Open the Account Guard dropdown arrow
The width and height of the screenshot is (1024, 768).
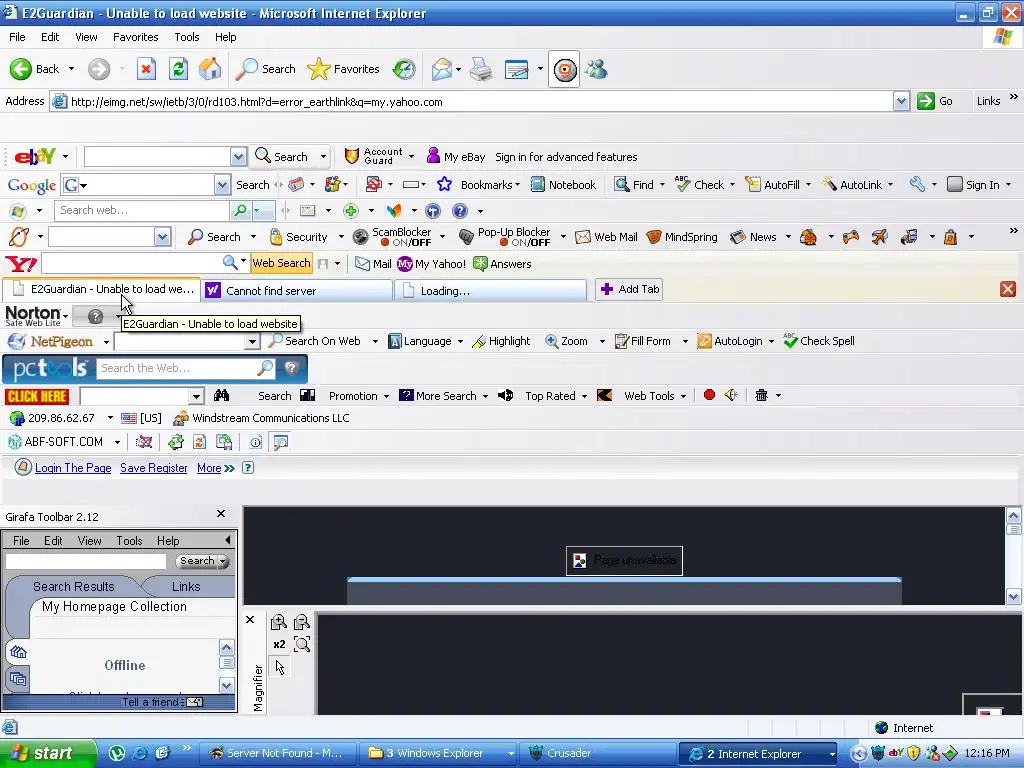point(411,157)
